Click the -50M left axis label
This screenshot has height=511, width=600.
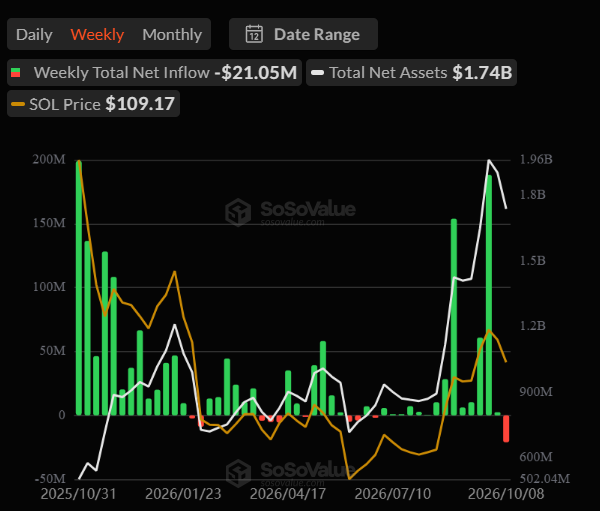point(50,479)
